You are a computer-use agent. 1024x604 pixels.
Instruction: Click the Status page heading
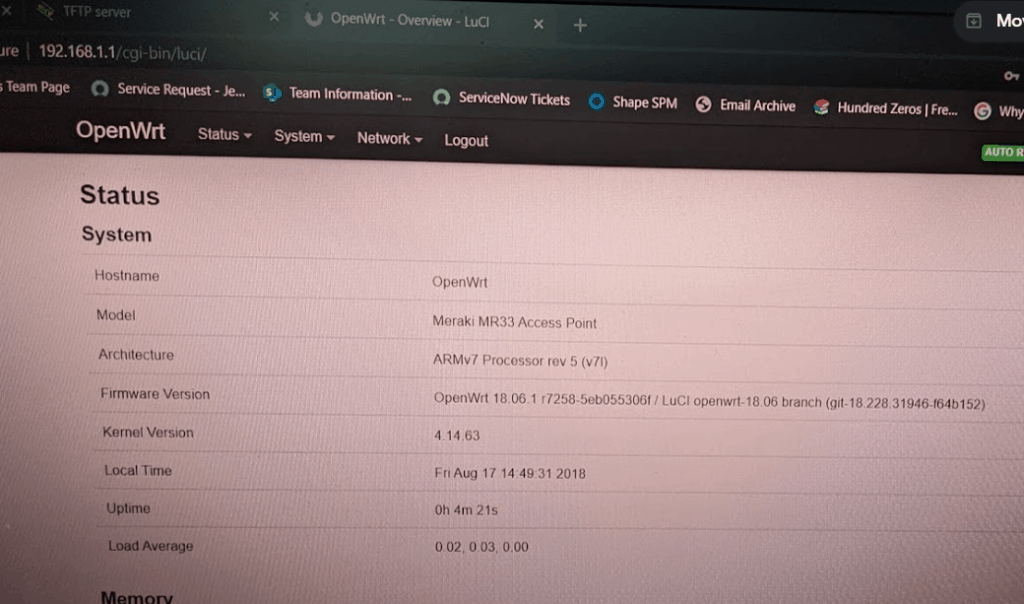click(x=120, y=195)
